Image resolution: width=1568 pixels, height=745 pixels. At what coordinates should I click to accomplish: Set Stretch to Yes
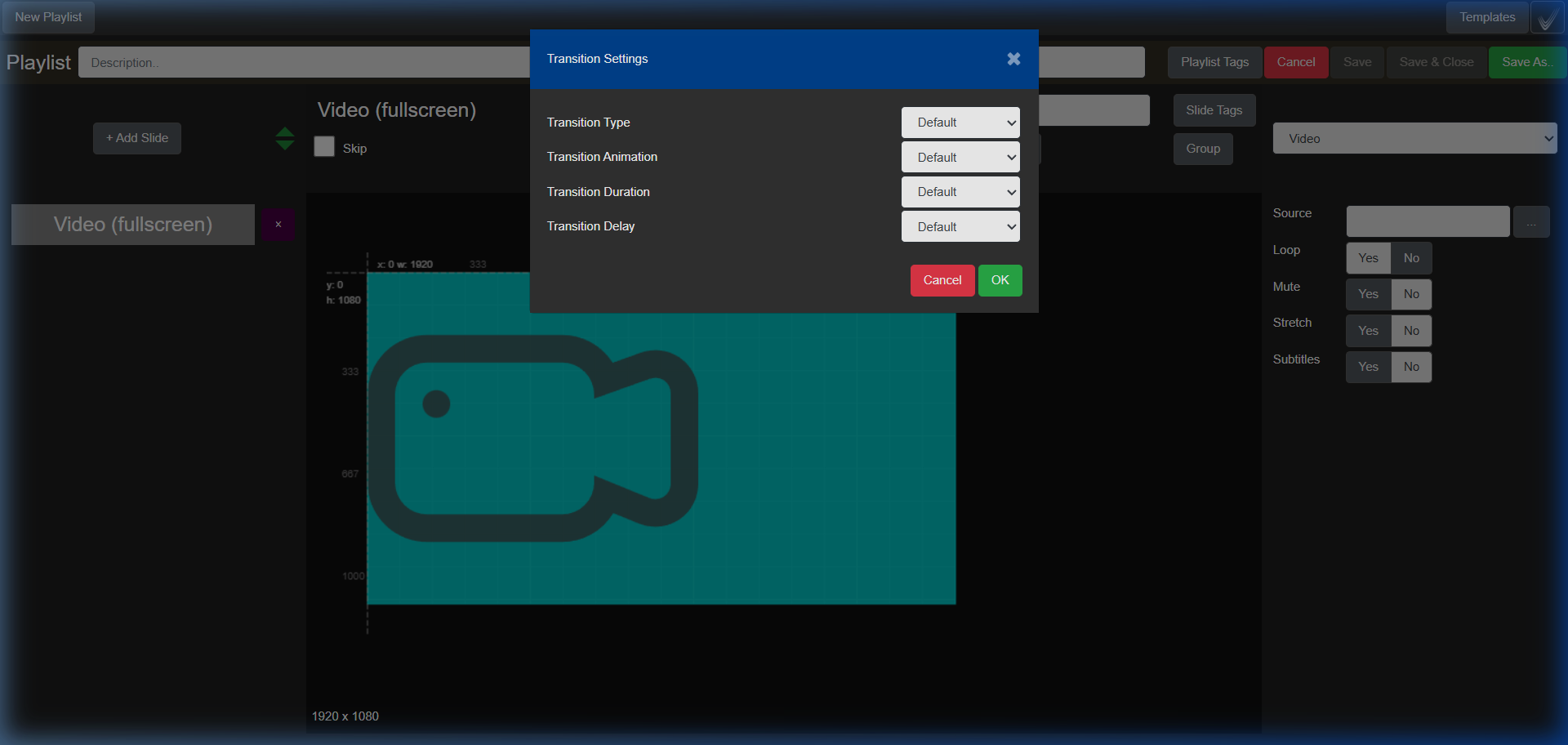1368,331
